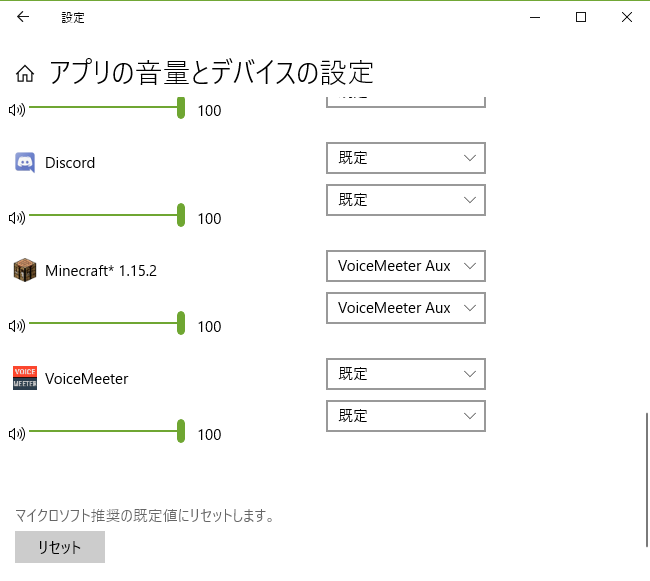Open VoiceMeeter input device dropdown
This screenshot has height=581, width=650.
[406, 416]
